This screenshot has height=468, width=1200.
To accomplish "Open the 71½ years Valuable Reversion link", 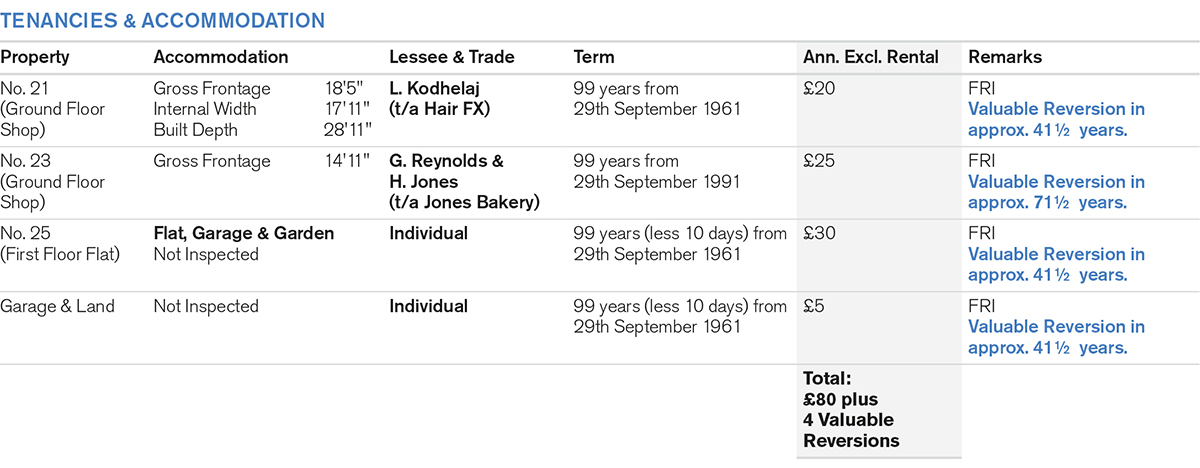I will [1056, 192].
